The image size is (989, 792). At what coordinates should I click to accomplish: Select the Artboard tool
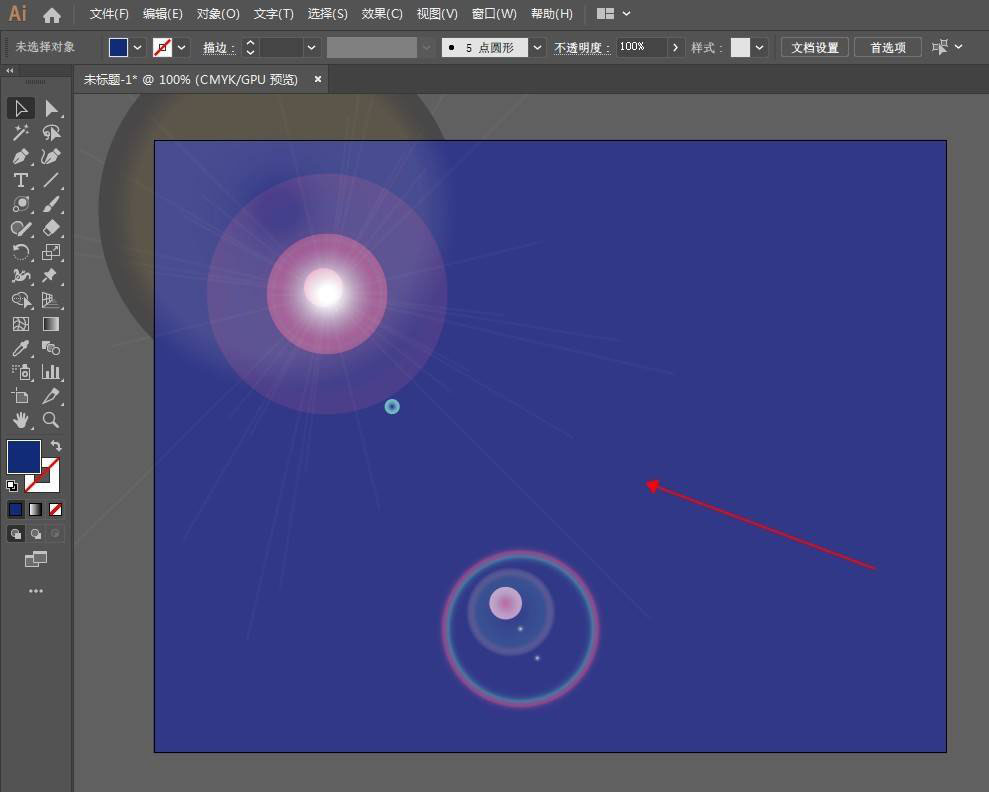coord(21,396)
